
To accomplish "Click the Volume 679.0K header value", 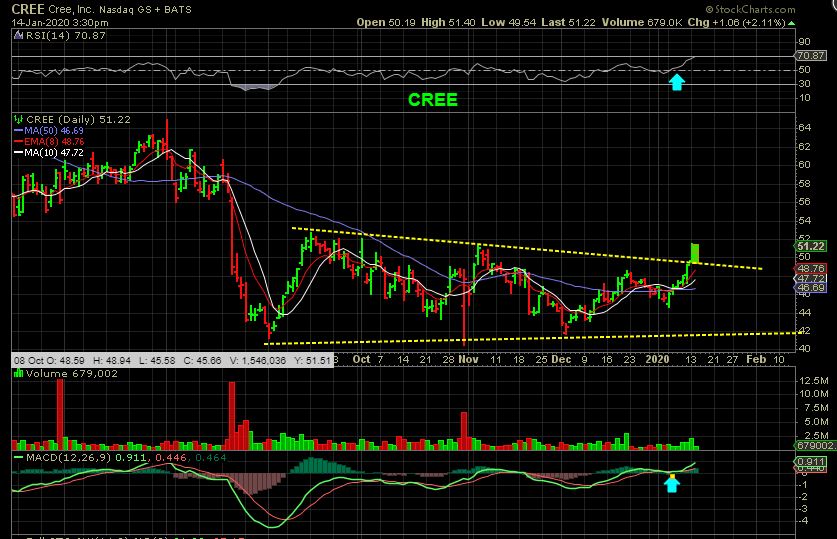I will 642,22.
